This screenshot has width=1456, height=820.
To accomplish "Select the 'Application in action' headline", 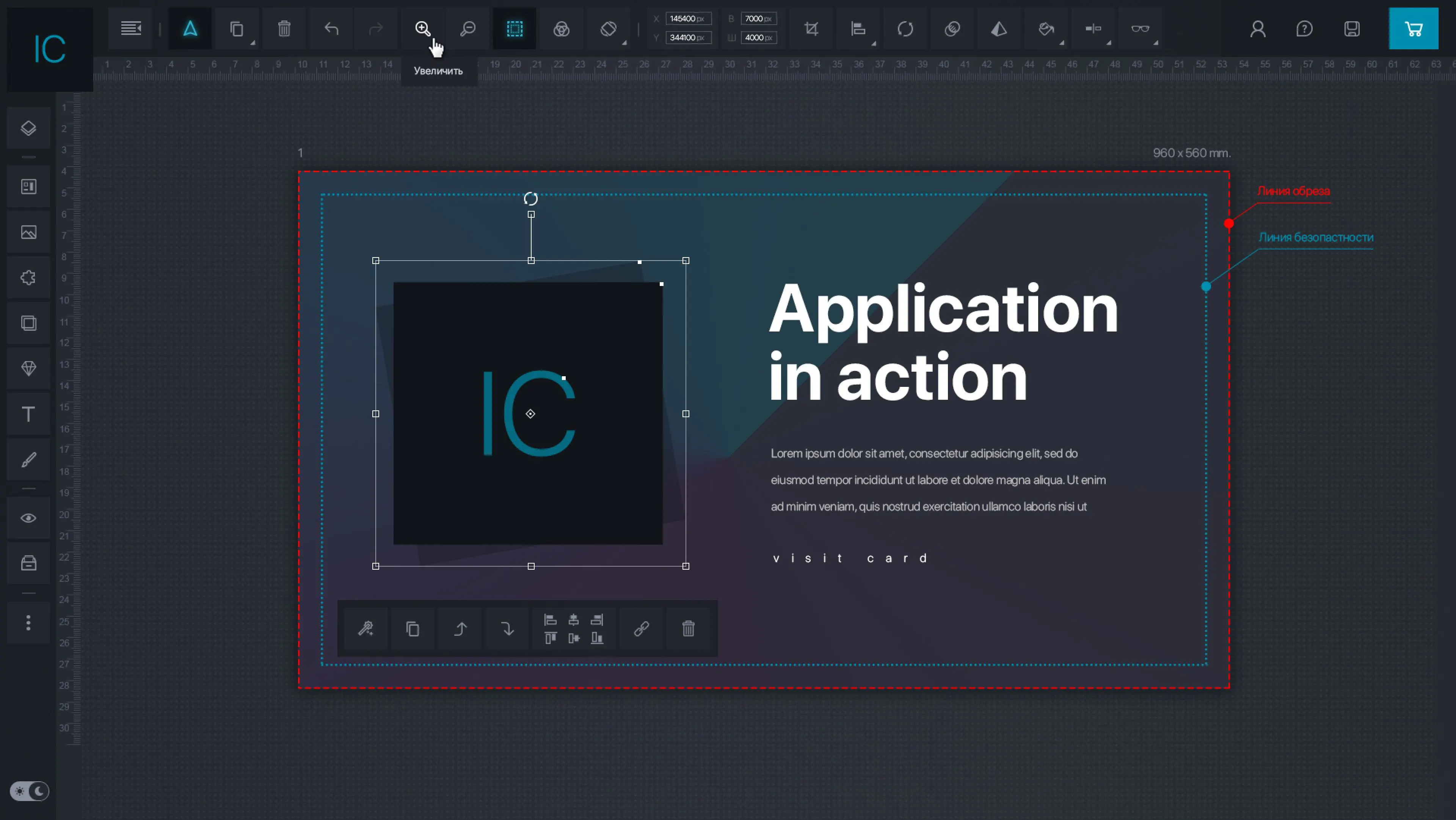I will pyautogui.click(x=943, y=342).
